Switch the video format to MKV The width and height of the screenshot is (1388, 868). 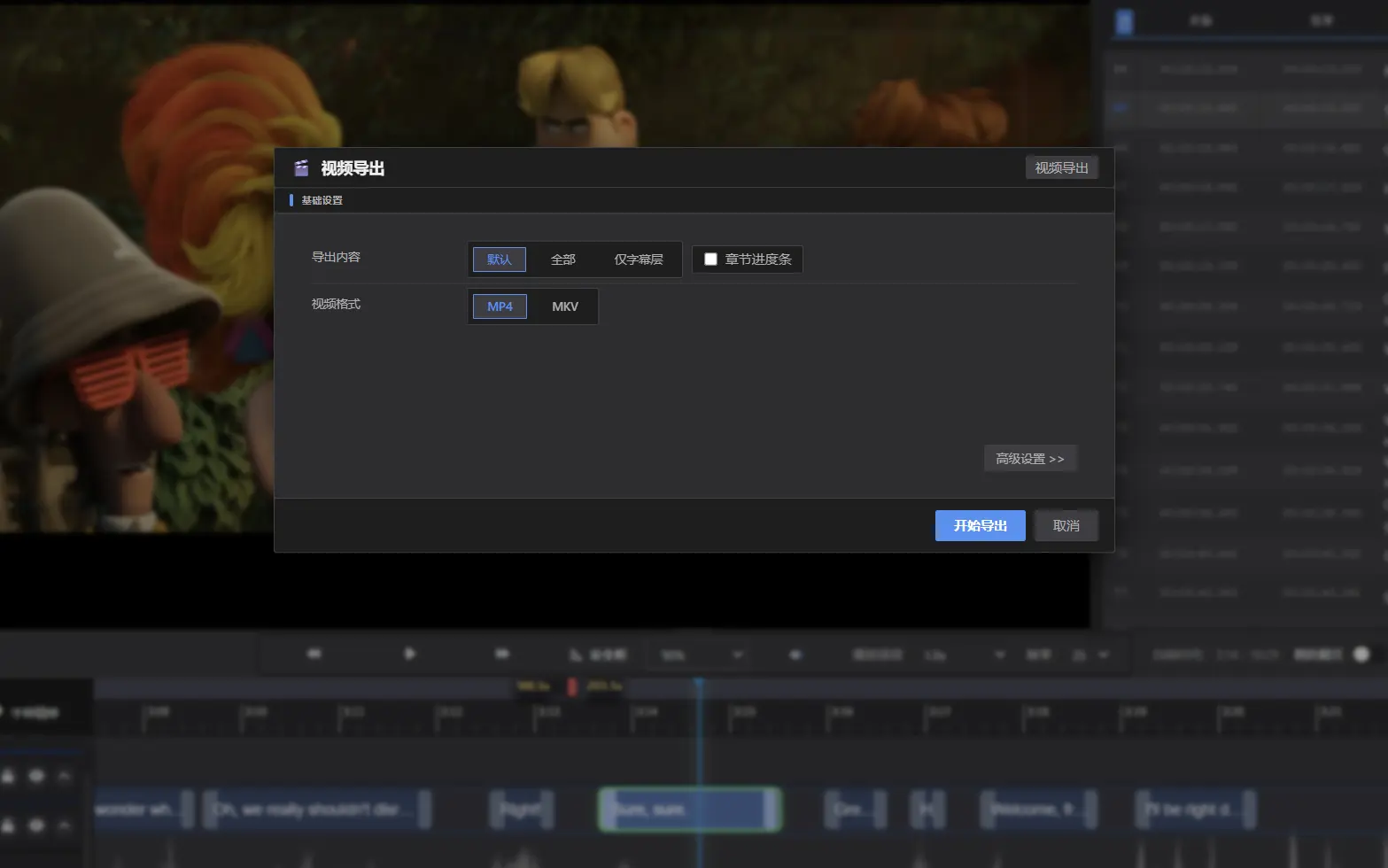(x=565, y=306)
